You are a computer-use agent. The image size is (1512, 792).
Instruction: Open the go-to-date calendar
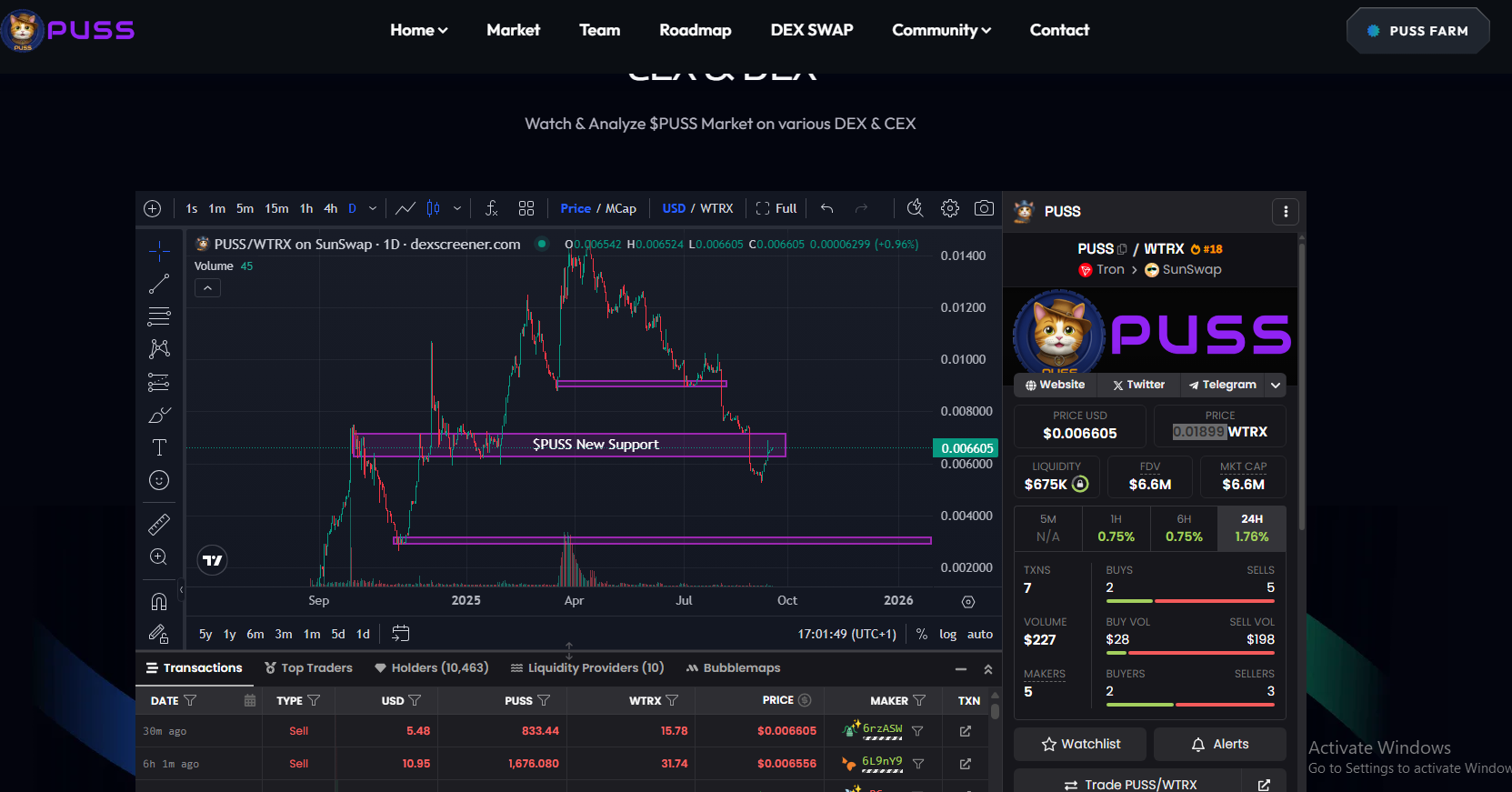(x=401, y=634)
